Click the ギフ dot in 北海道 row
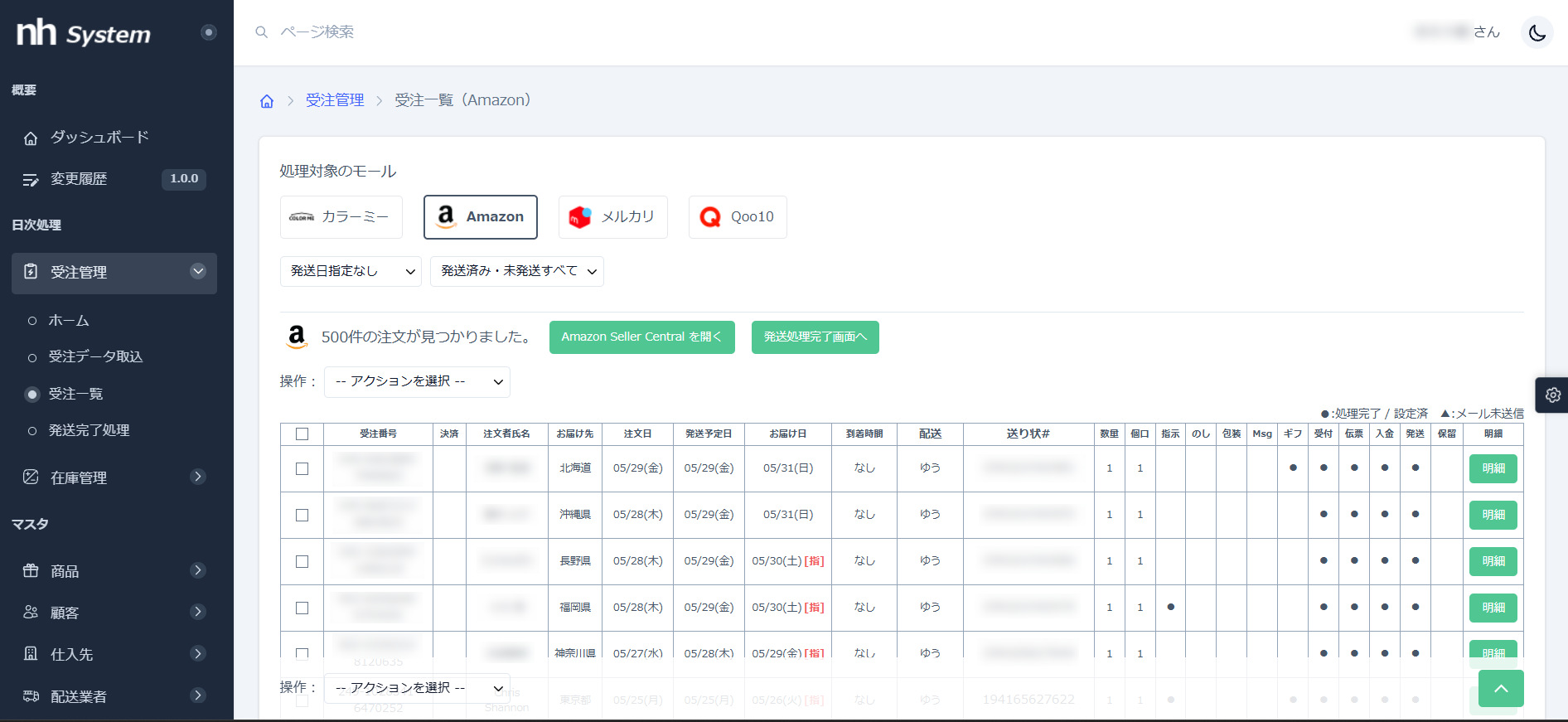Viewport: 1568px width, 722px height. (1293, 468)
